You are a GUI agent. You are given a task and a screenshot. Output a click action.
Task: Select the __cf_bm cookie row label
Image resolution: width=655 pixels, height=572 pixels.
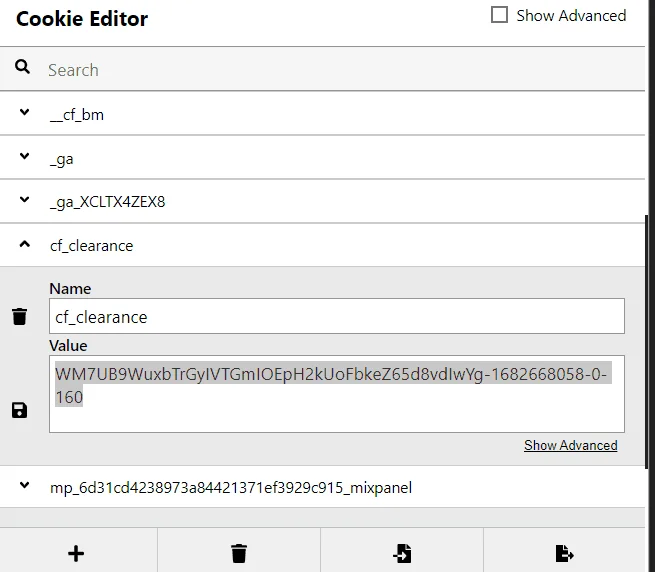pyautogui.click(x=77, y=114)
